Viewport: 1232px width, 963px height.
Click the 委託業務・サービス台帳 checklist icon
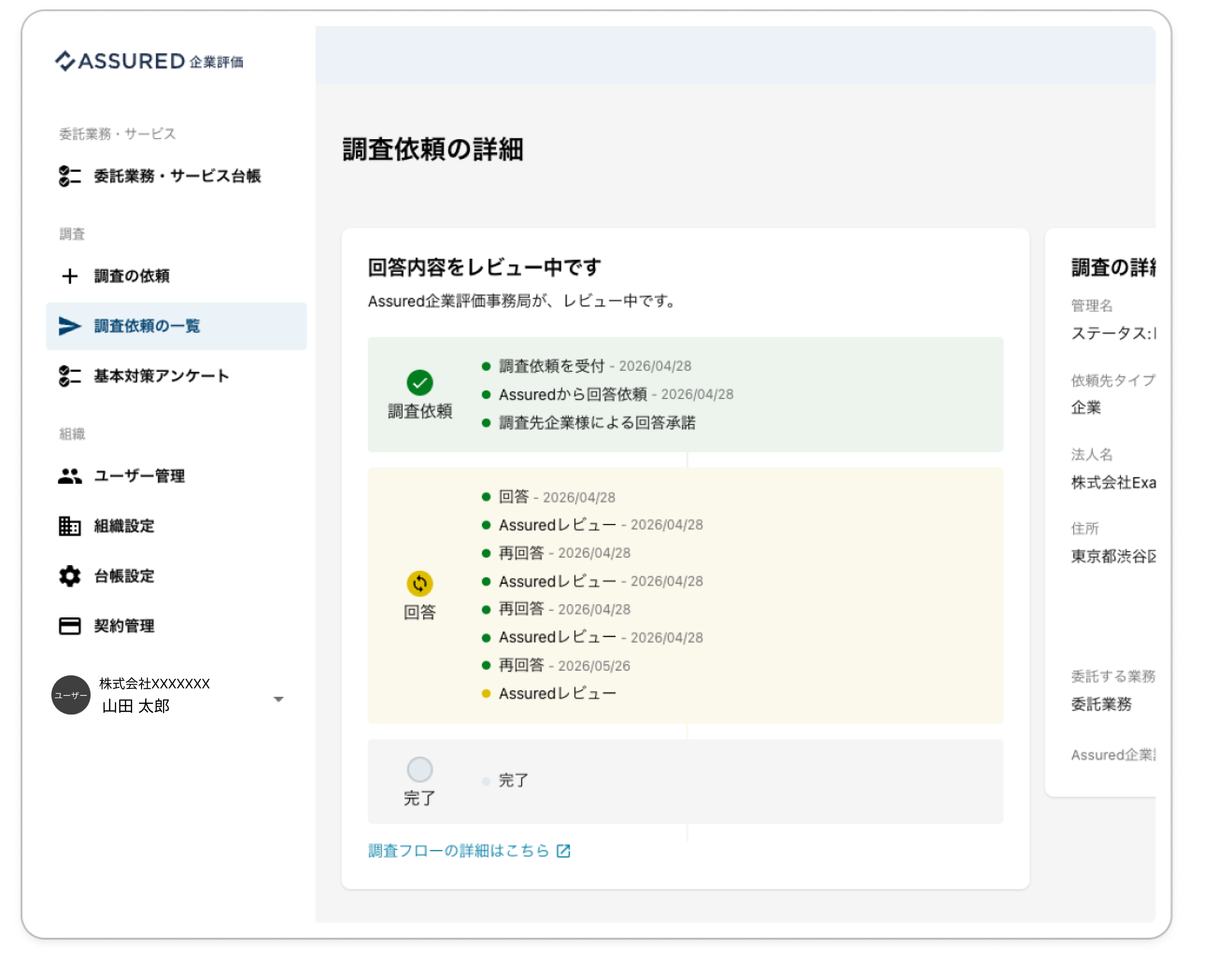(x=70, y=176)
